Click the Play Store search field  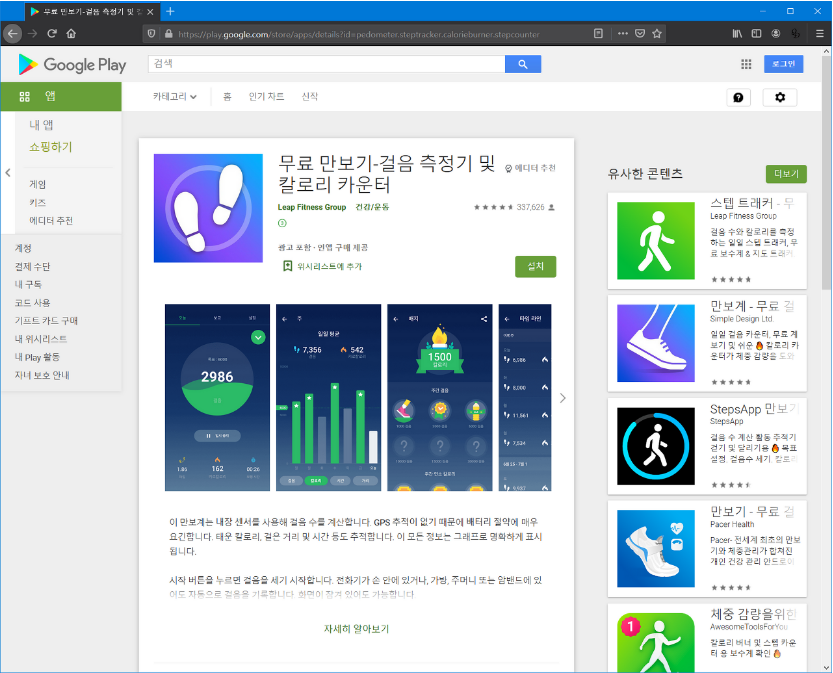click(326, 64)
